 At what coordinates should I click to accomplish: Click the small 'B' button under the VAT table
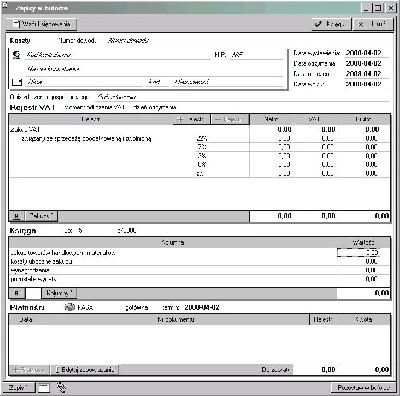(x=16, y=216)
